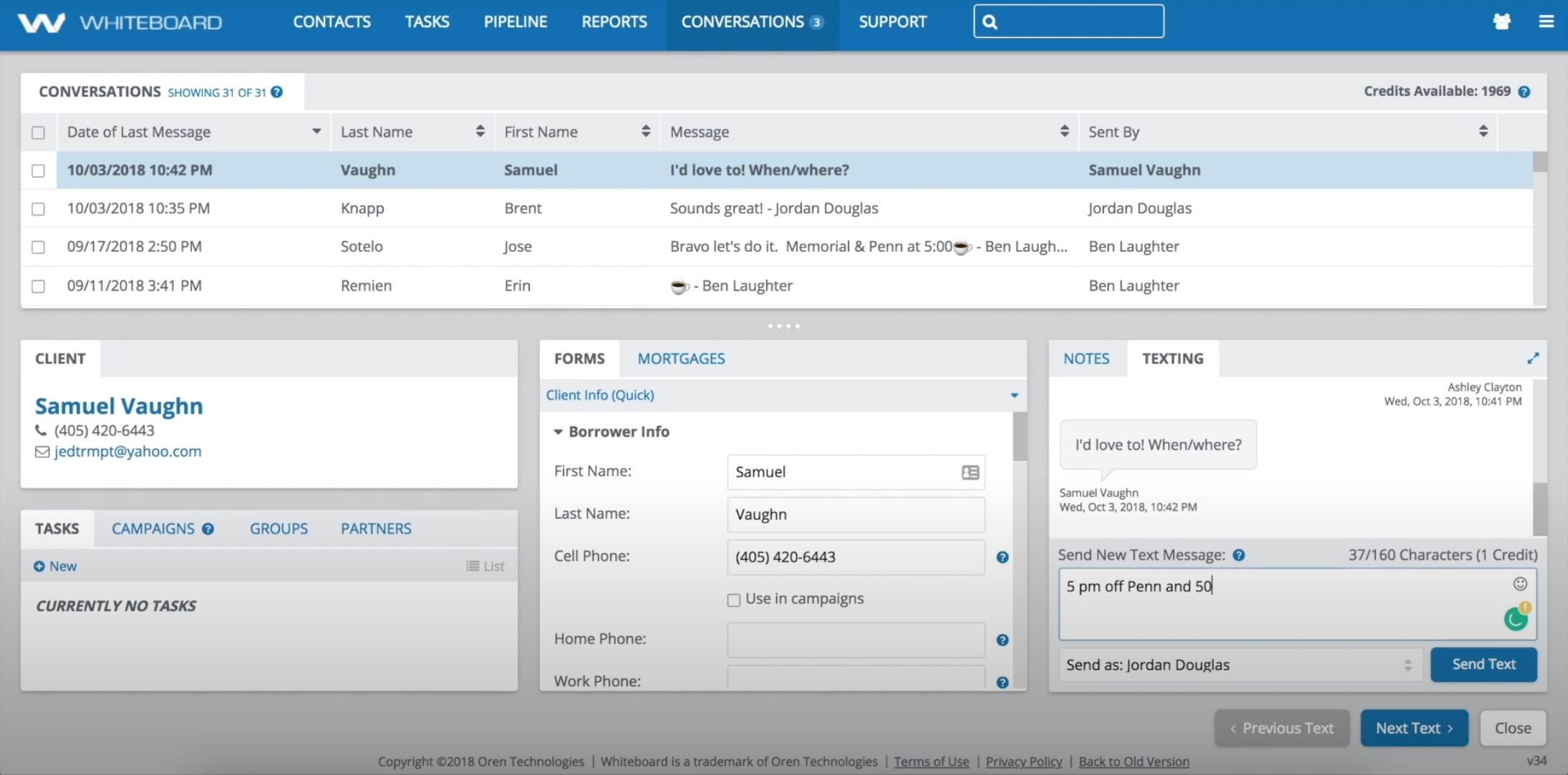The height and width of the screenshot is (775, 1568).
Task: Click the Back to Old Version link
Action: tap(1134, 762)
